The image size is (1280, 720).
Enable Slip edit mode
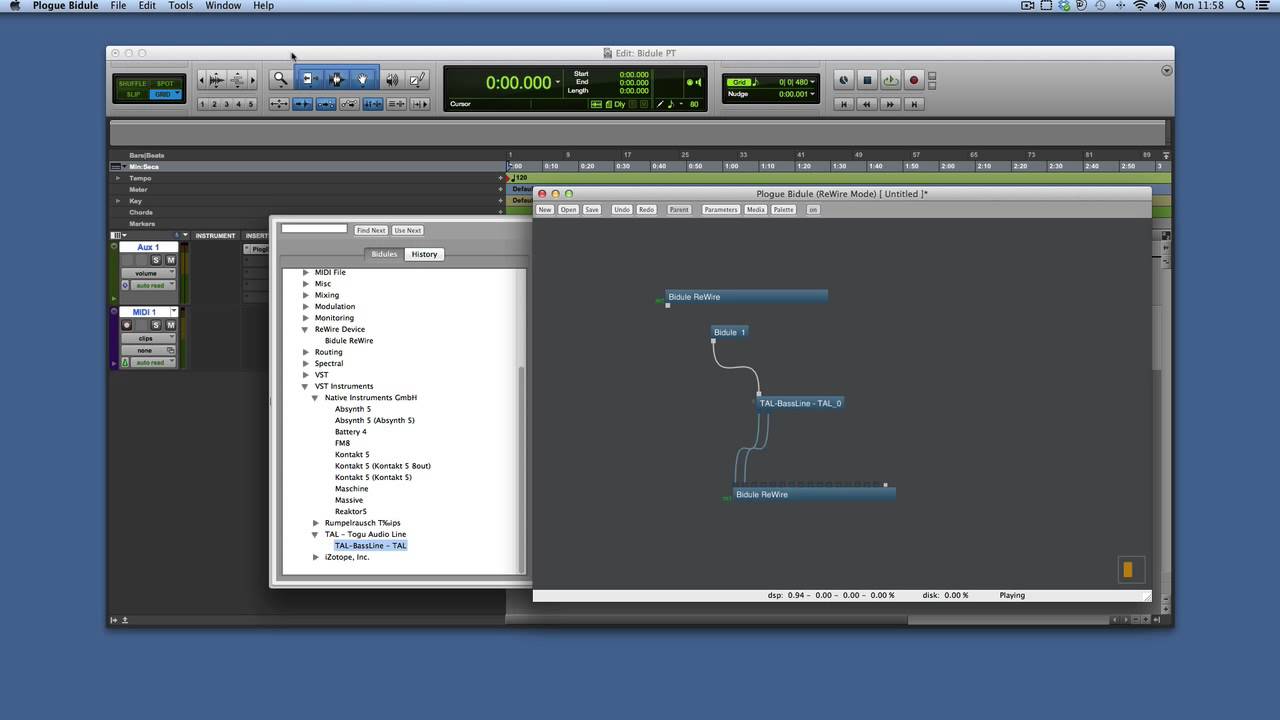tap(132, 94)
